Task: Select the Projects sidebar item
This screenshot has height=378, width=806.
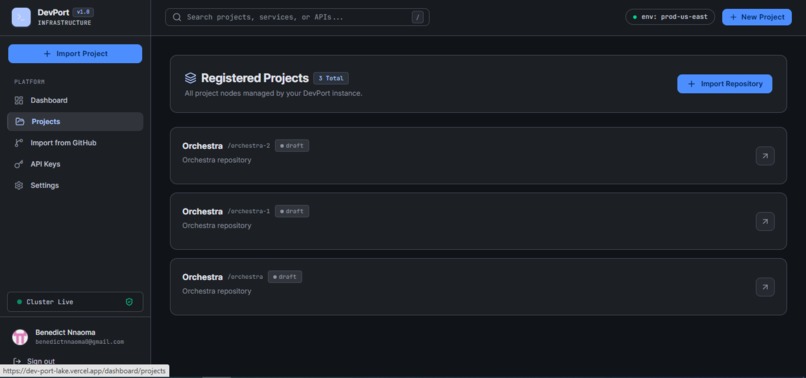Action: [x=75, y=121]
